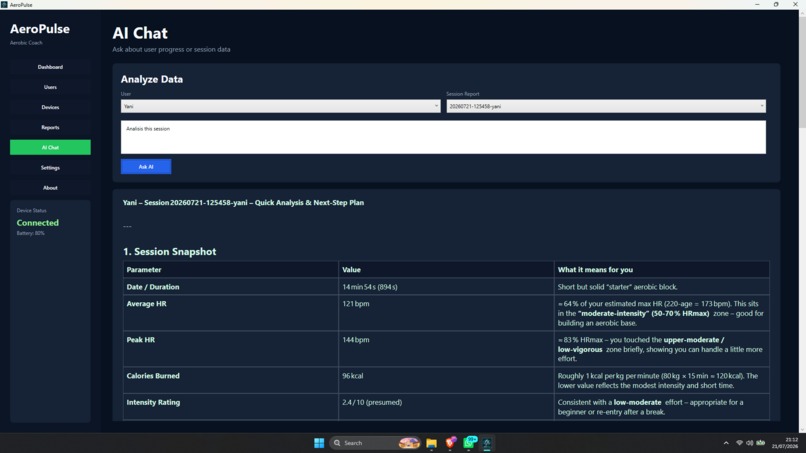Show hidden system tray icons
Viewport: 806px width, 453px height.
[726, 443]
